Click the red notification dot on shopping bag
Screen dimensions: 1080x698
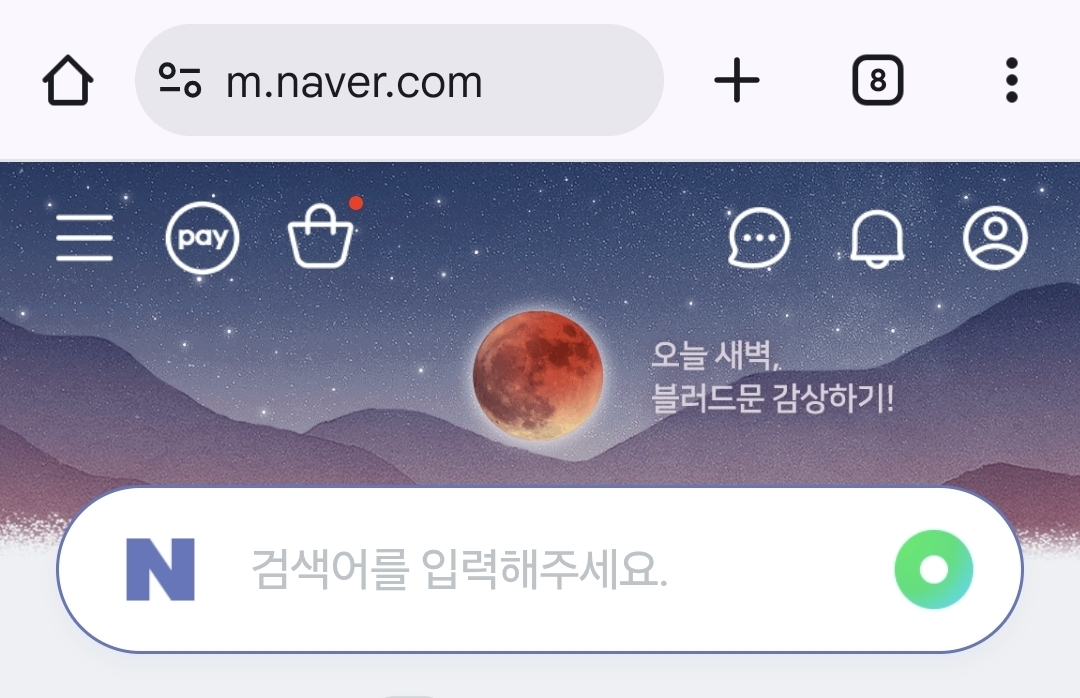pos(356,203)
